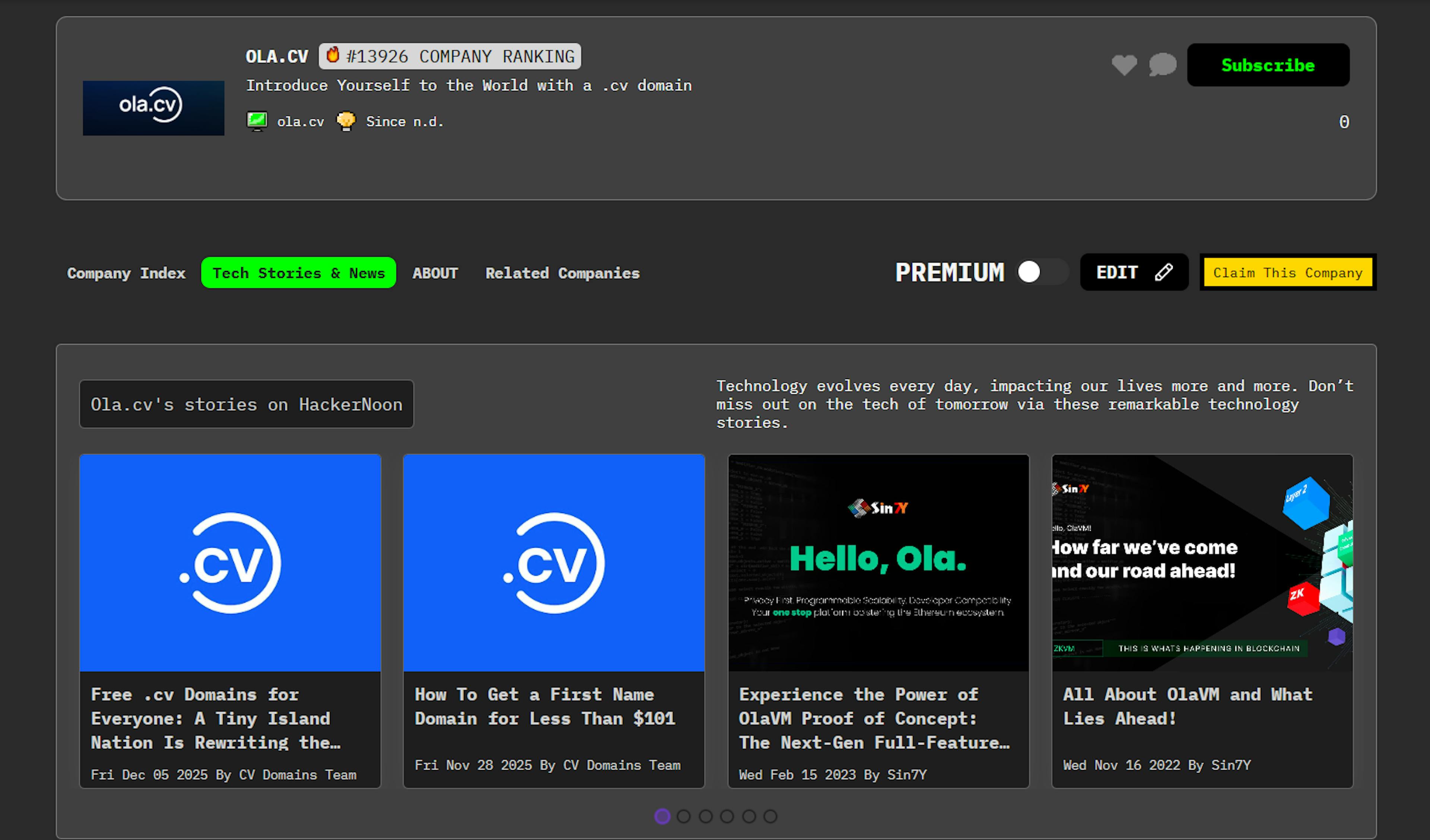
Task: Click the heart icon to like Ola.cv
Action: pyautogui.click(x=1124, y=65)
